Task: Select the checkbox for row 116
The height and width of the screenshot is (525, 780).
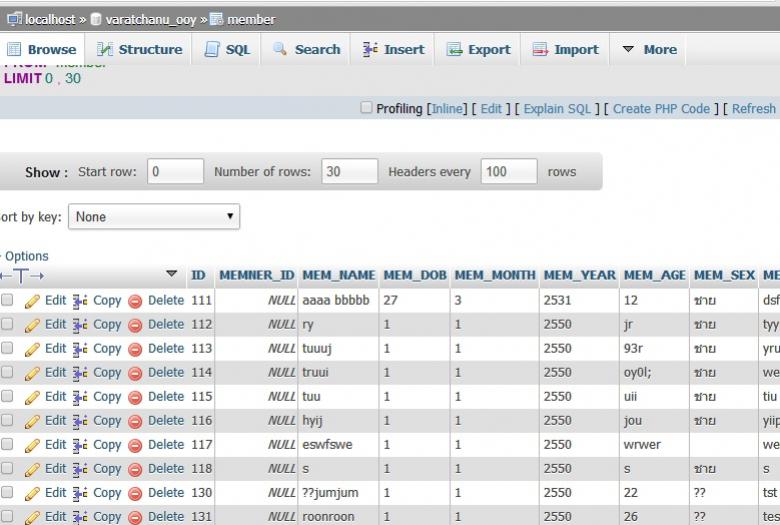Action: click(x=7, y=420)
